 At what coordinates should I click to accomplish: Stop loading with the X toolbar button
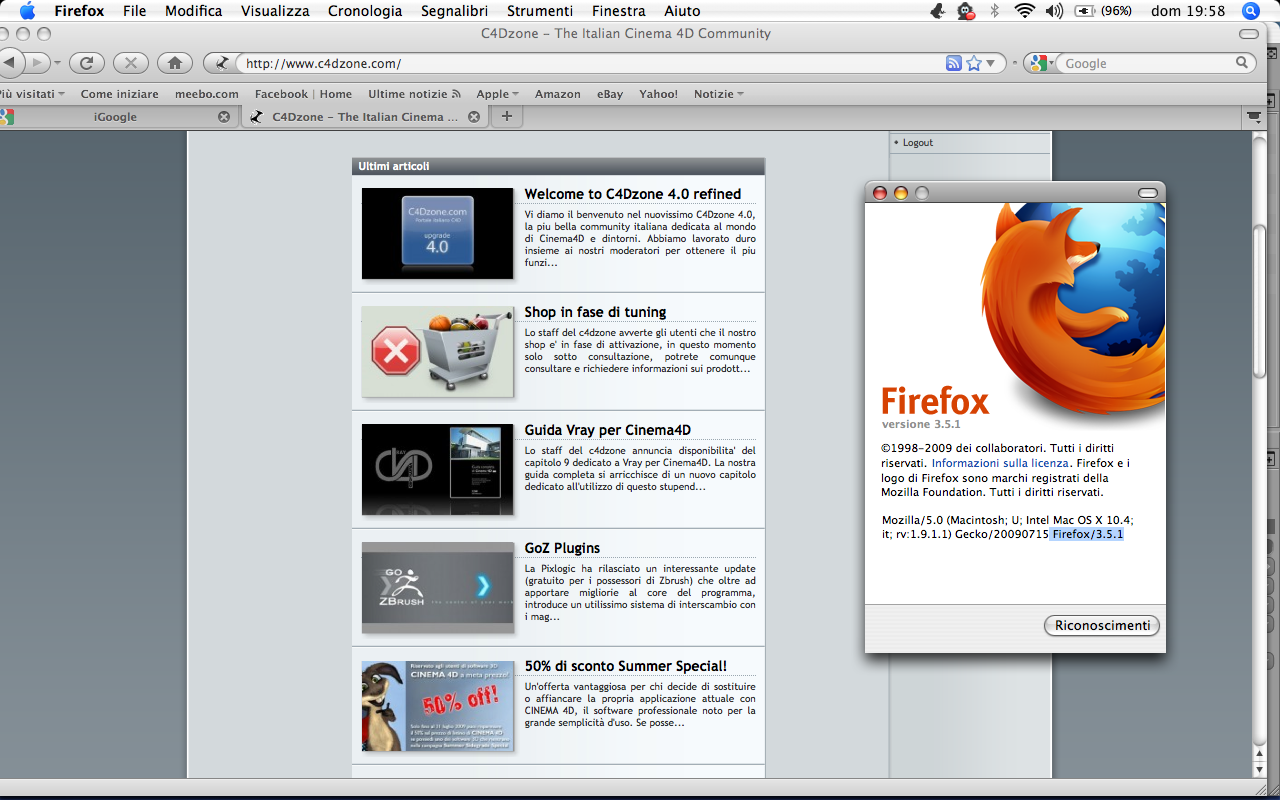coord(131,63)
